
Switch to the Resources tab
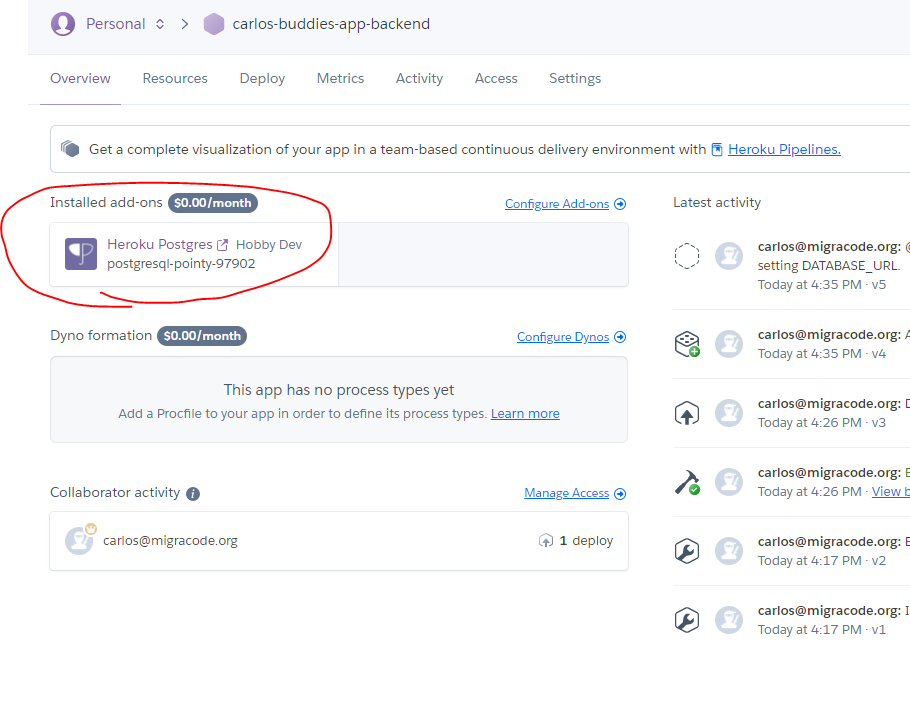[175, 78]
